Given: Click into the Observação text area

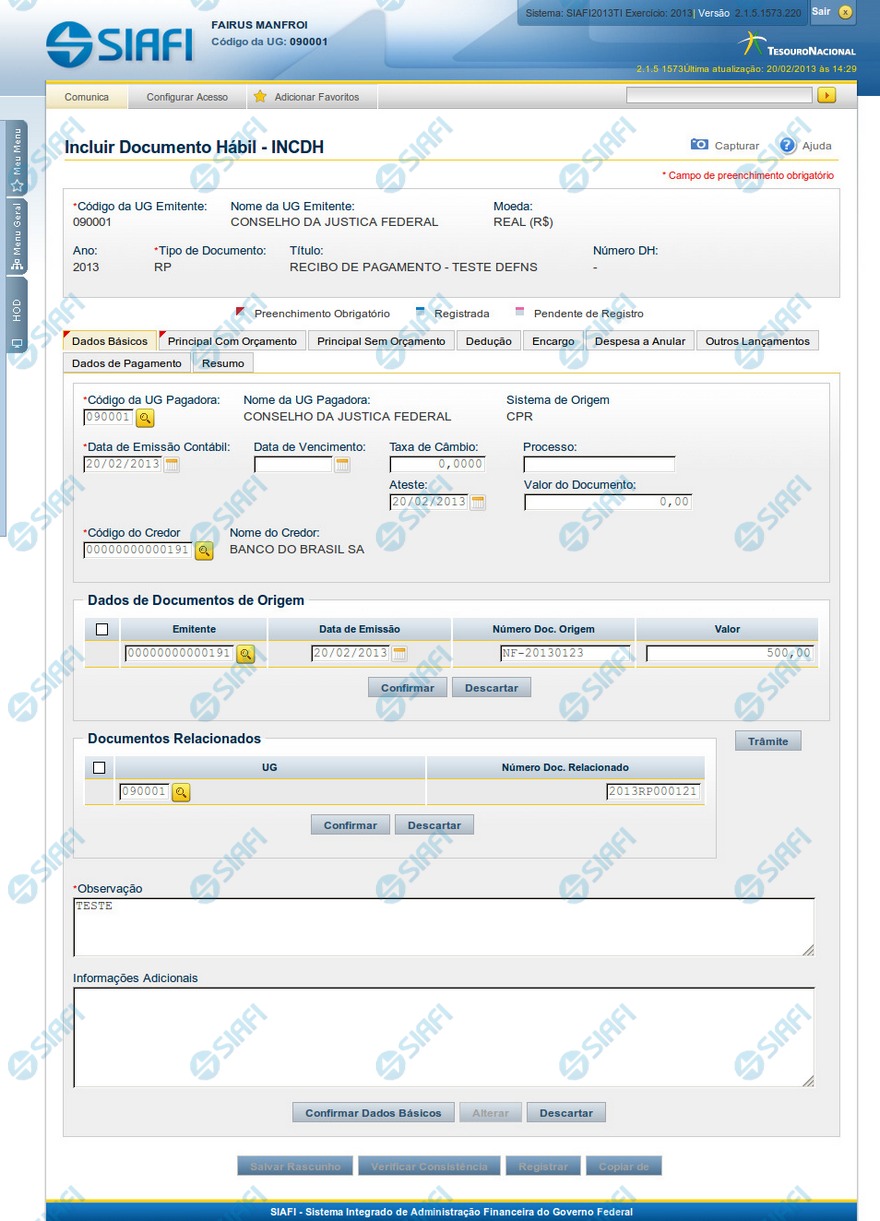Looking at the screenshot, I should [x=443, y=927].
